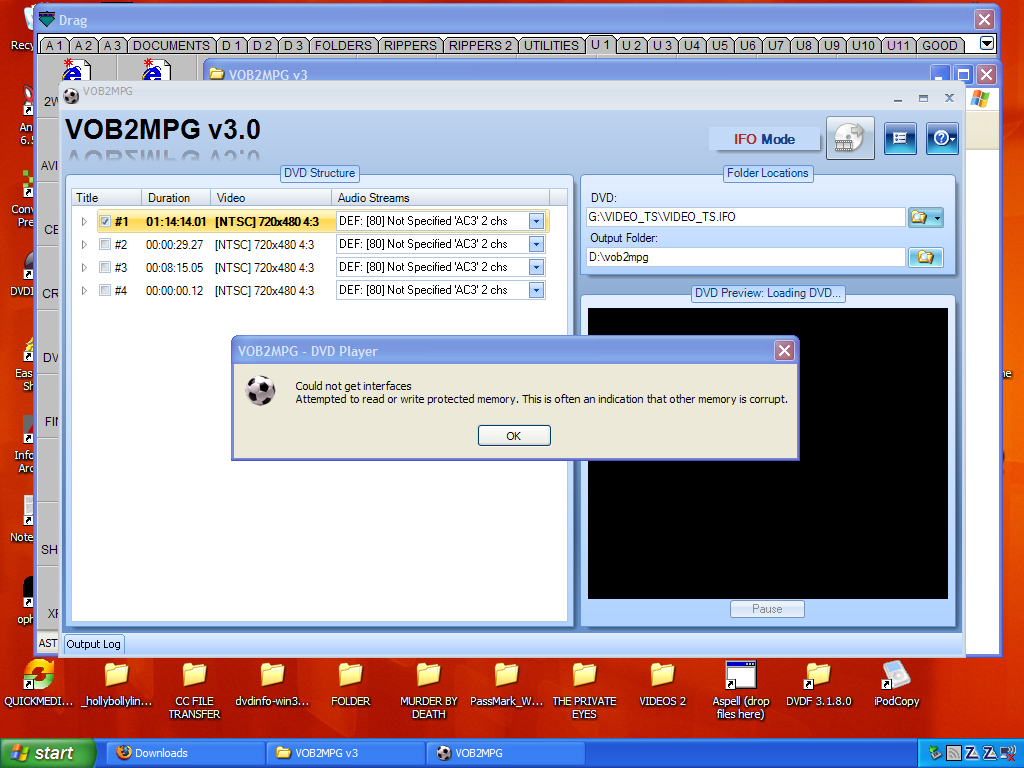Image resolution: width=1024 pixels, height=768 pixels.
Task: Click the soccer ball icon in error dialog
Action: (x=260, y=391)
